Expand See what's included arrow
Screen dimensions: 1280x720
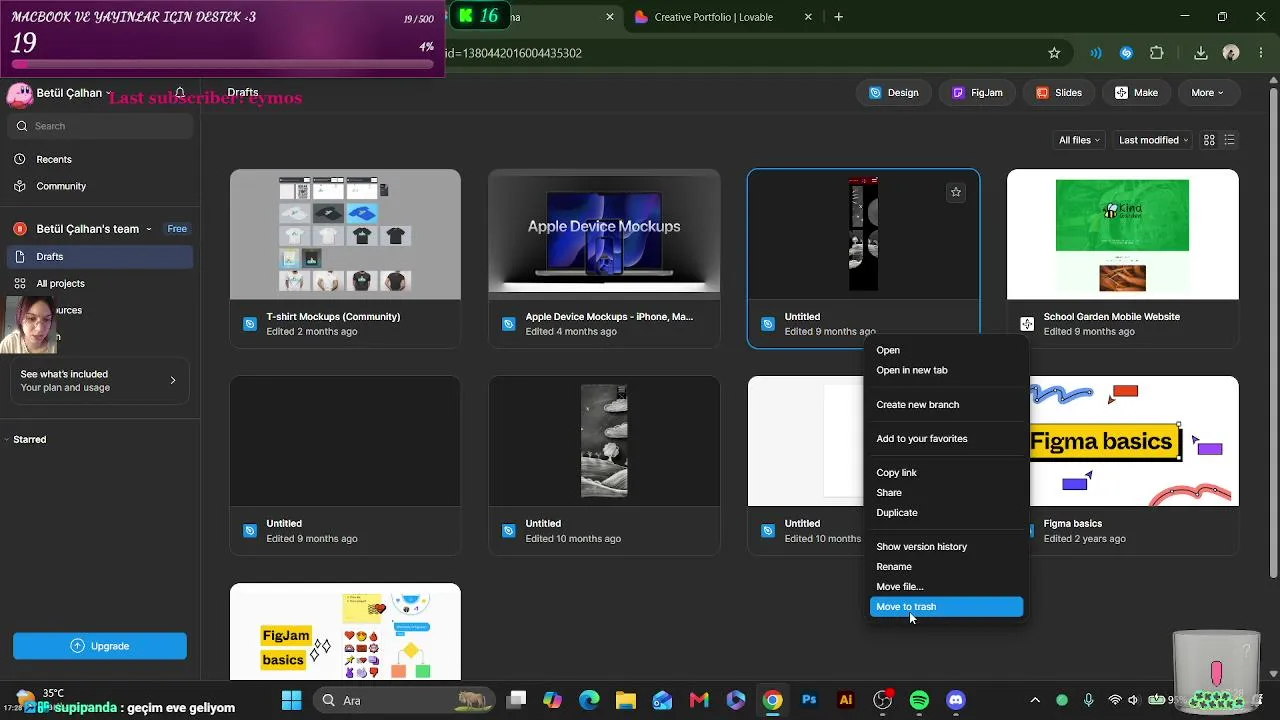tap(172, 380)
